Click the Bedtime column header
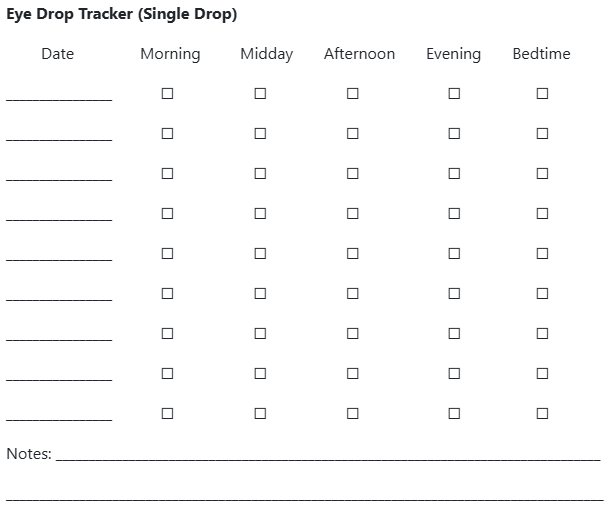The height and width of the screenshot is (510, 613). pyautogui.click(x=541, y=54)
